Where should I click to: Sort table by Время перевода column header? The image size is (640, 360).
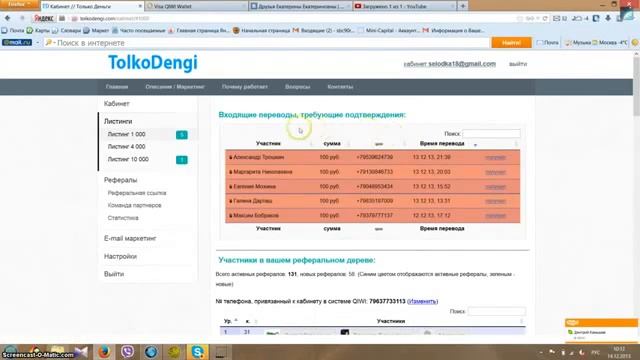[442, 144]
